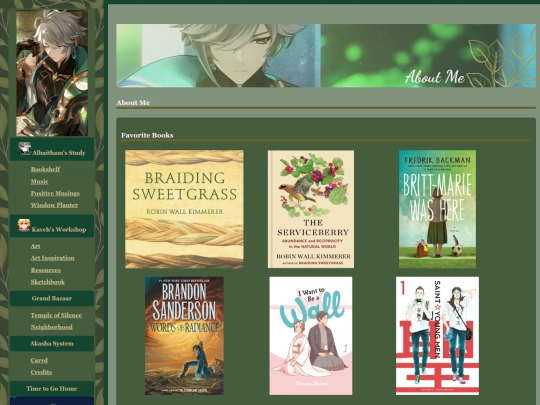Open Alhaitham's Study section header
This screenshot has height=405, width=540.
(x=52, y=149)
